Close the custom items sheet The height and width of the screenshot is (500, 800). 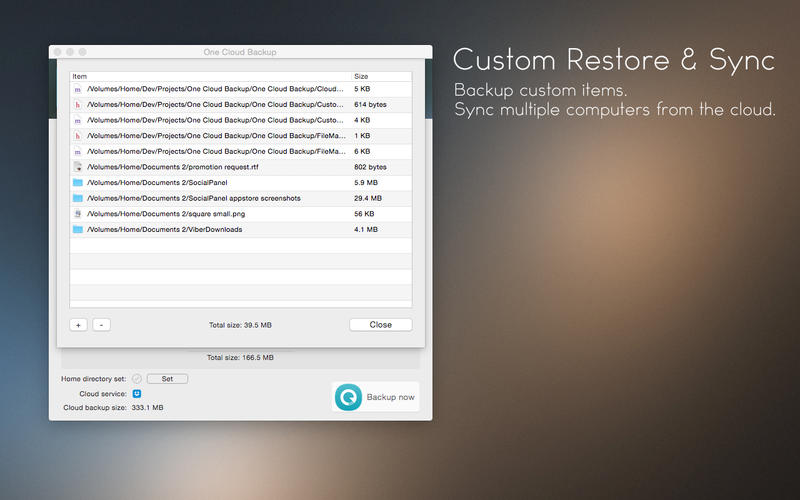click(381, 324)
